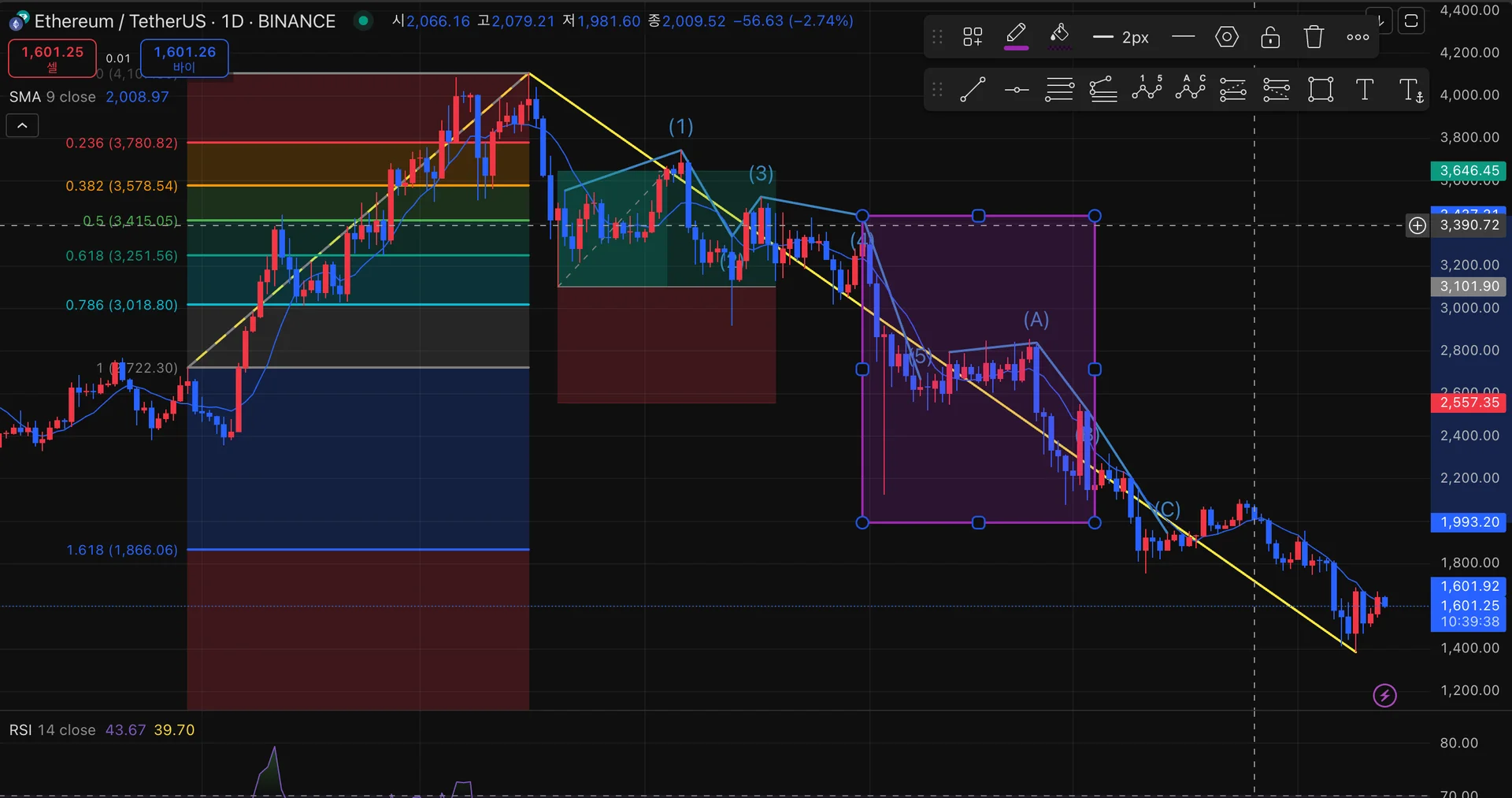Select the Elliott Correction Wave A-C tool
Viewport: 1512px width, 798px height.
(x=1191, y=89)
